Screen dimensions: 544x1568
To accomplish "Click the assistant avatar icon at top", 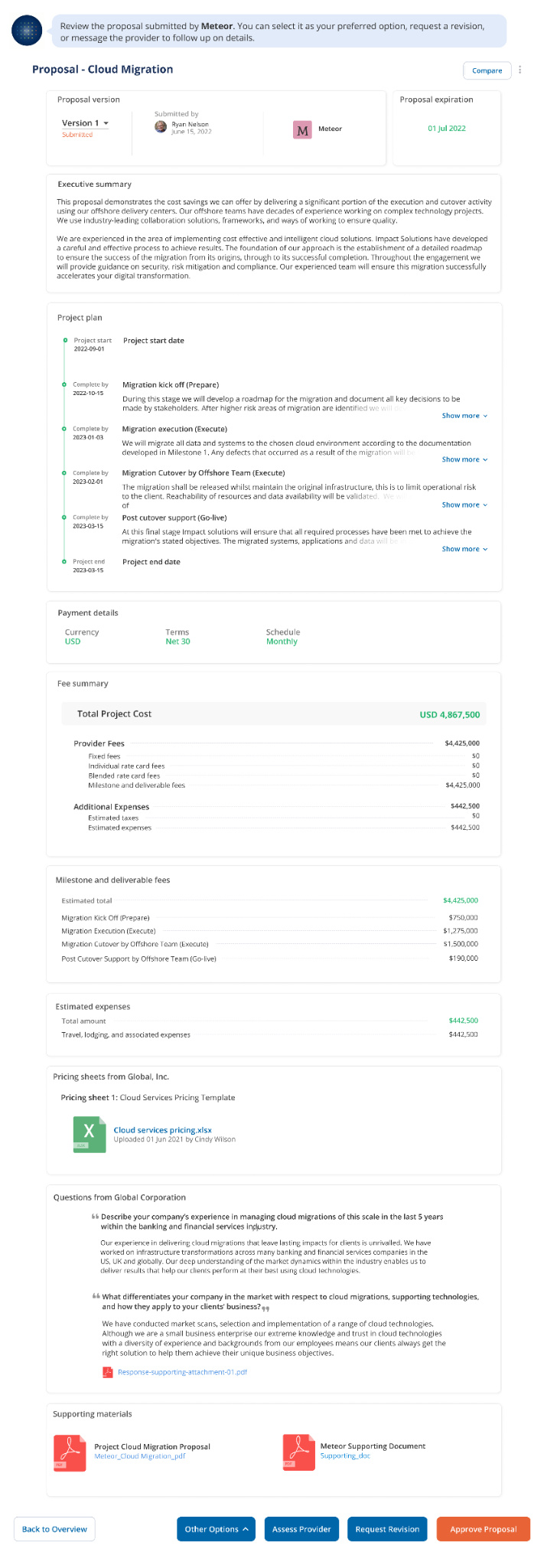I will (27, 31).
